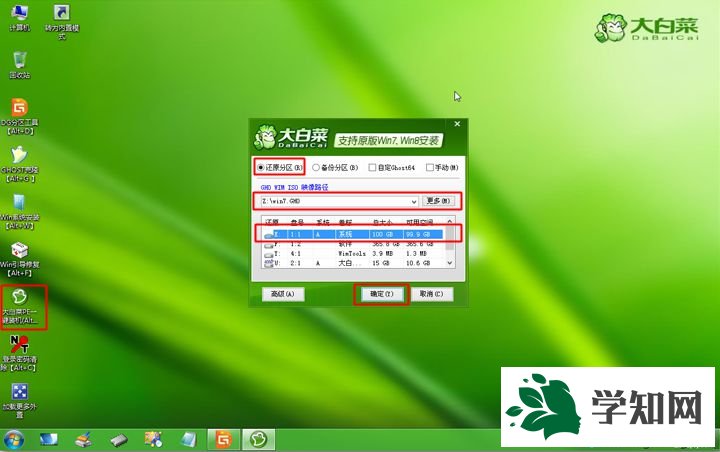Select the 备份分区 radio option
Screen dimensions: 720x452
point(317,167)
